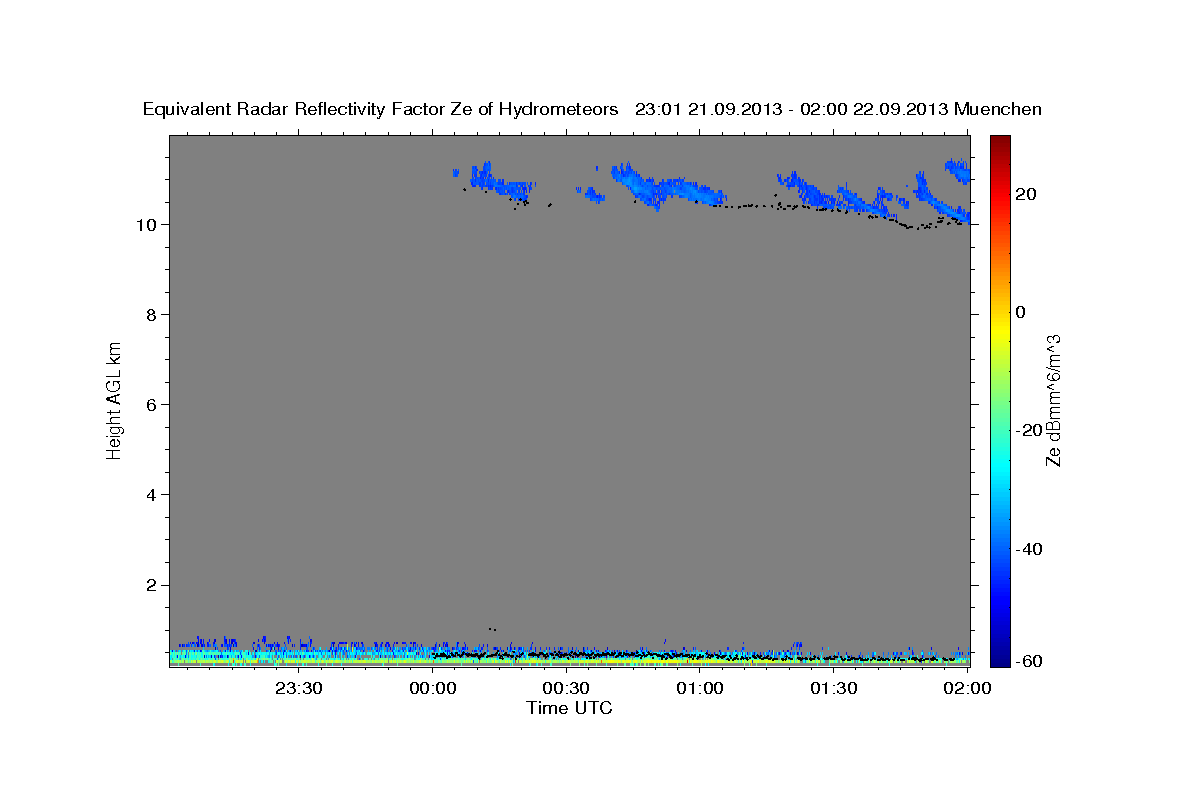Click the yellow region of the colorbar
The height and width of the screenshot is (800, 1200).
[x=1002, y=330]
